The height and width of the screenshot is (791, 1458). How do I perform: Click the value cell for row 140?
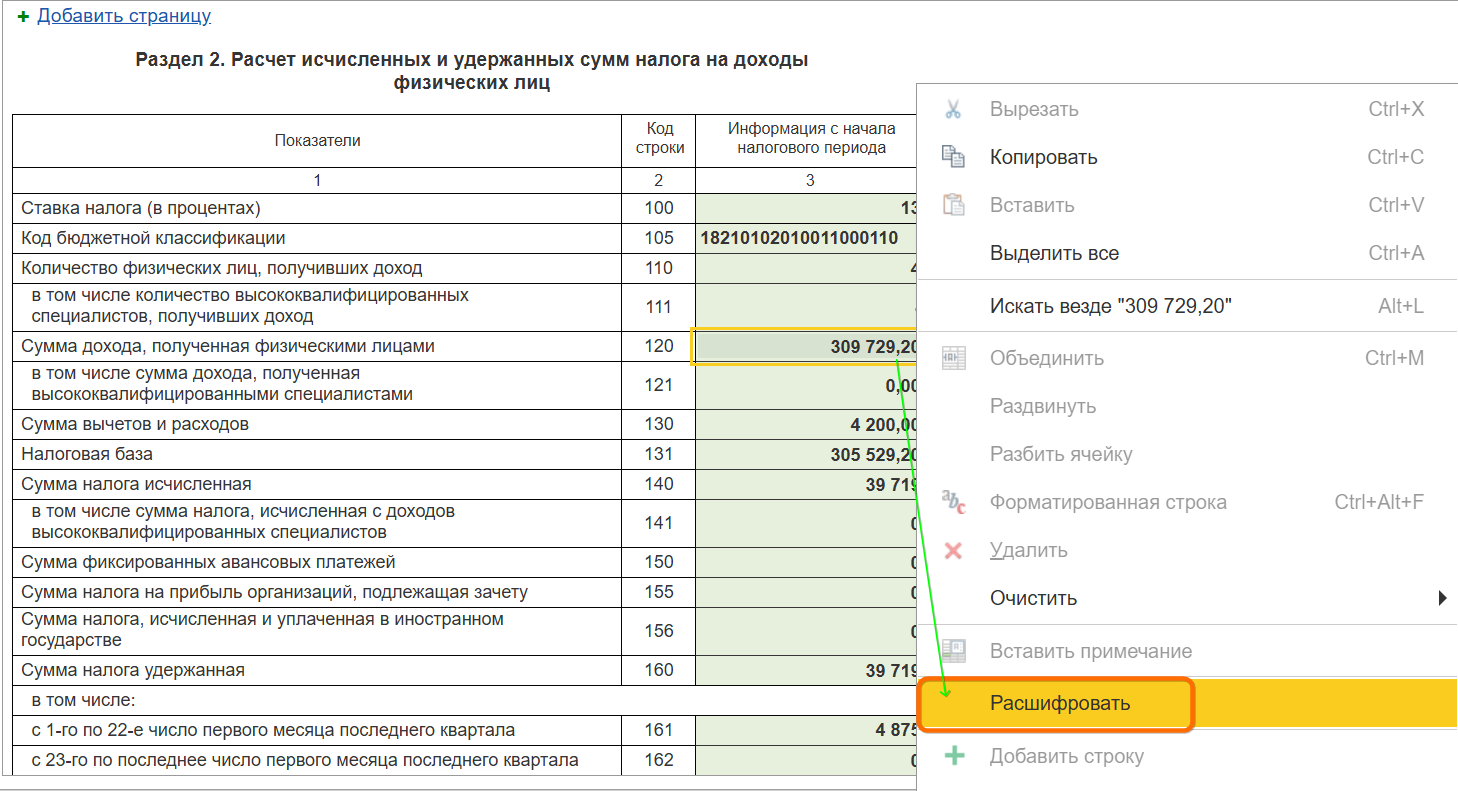click(806, 484)
